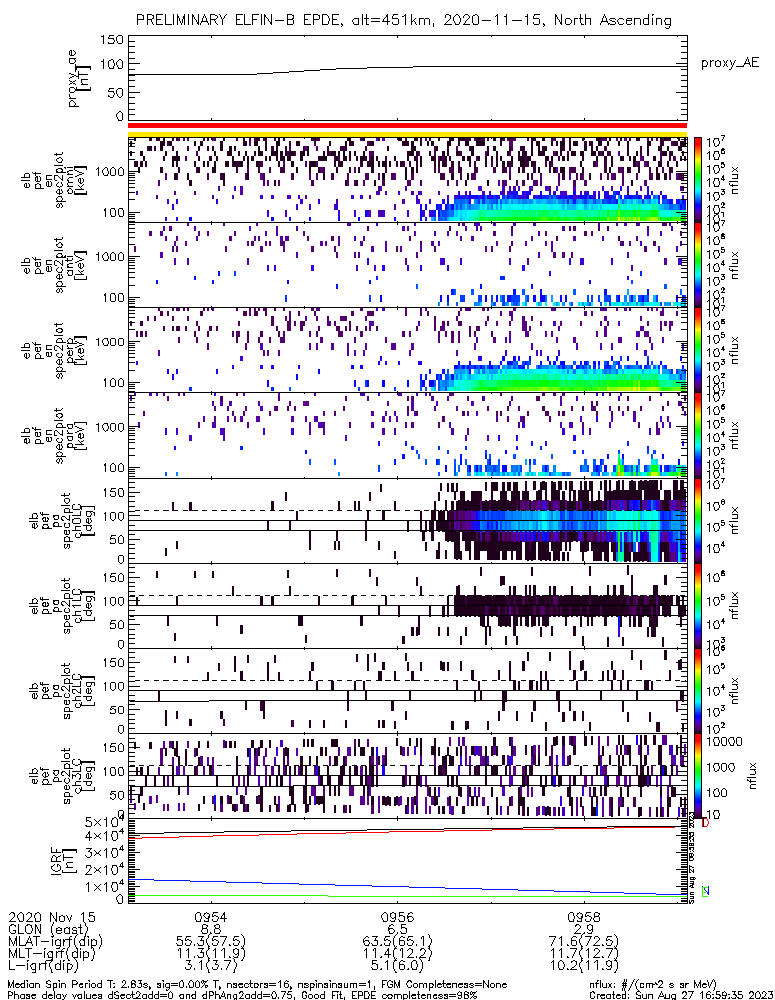Image resolution: width=775 pixels, height=1000 pixels.
Task: Click the top energy spectrogram color bar
Action: point(697,179)
